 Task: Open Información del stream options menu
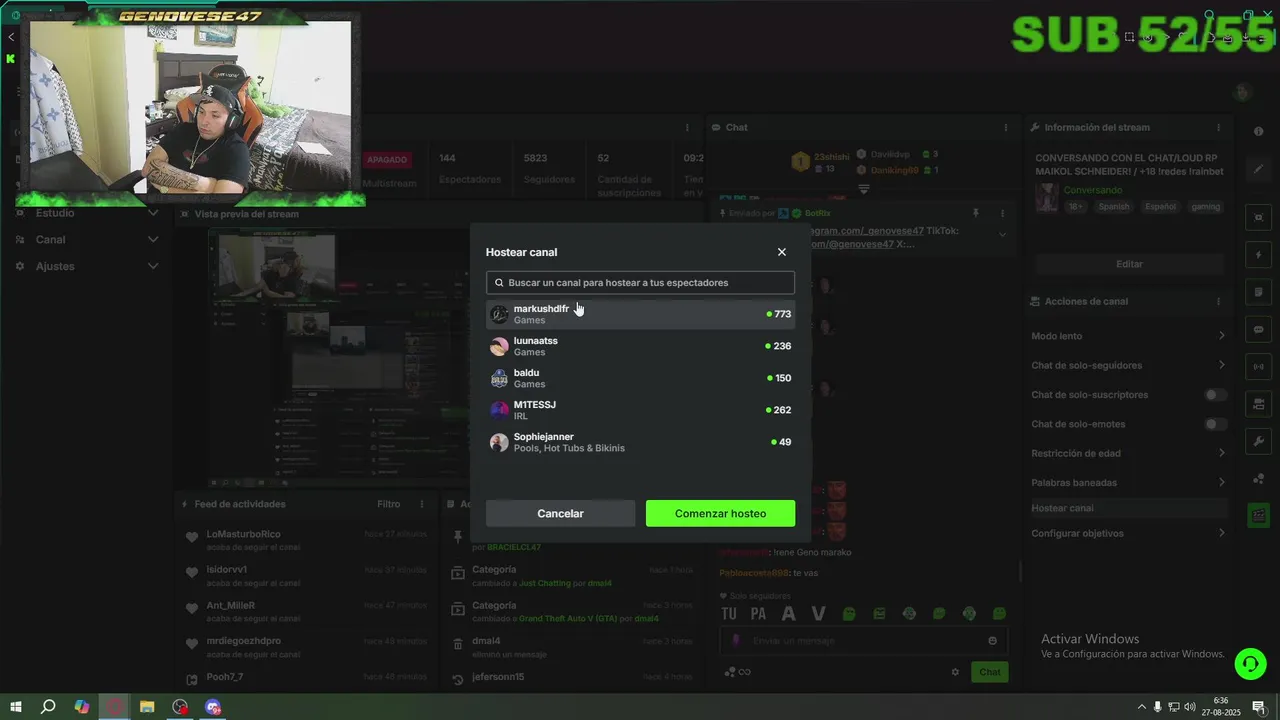tap(1218, 128)
